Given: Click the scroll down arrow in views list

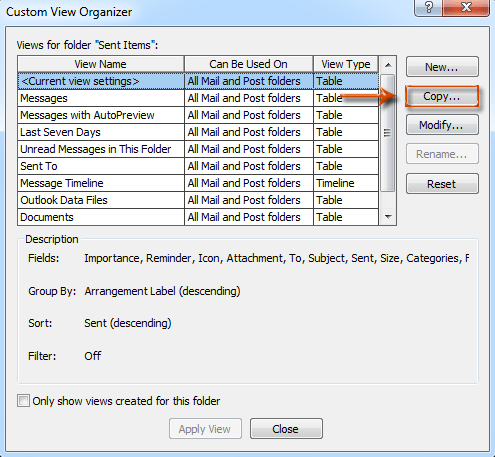Looking at the screenshot, I should point(388,217).
